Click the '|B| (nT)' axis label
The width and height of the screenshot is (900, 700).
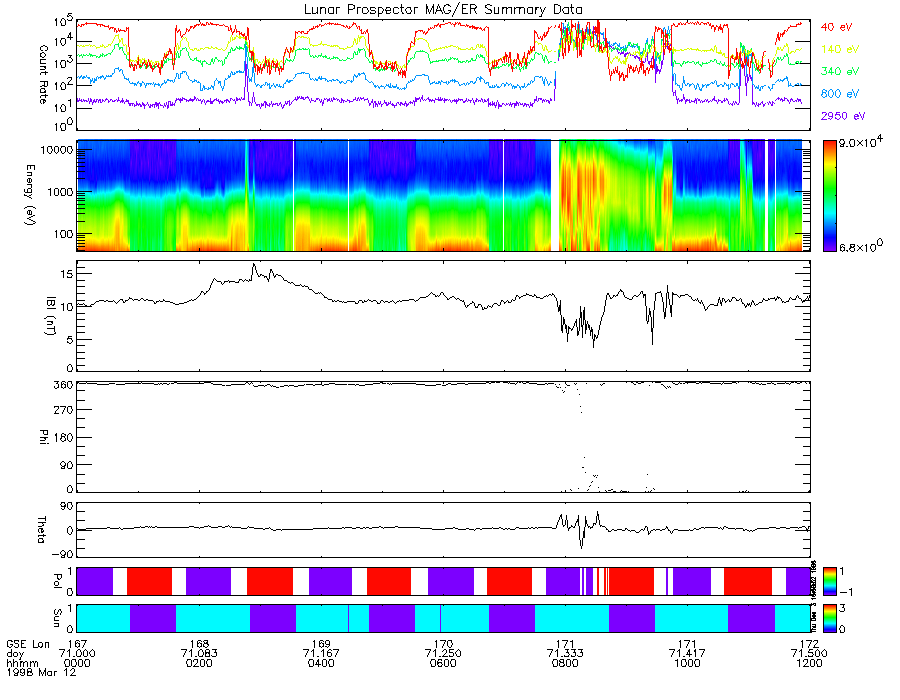coord(49,316)
